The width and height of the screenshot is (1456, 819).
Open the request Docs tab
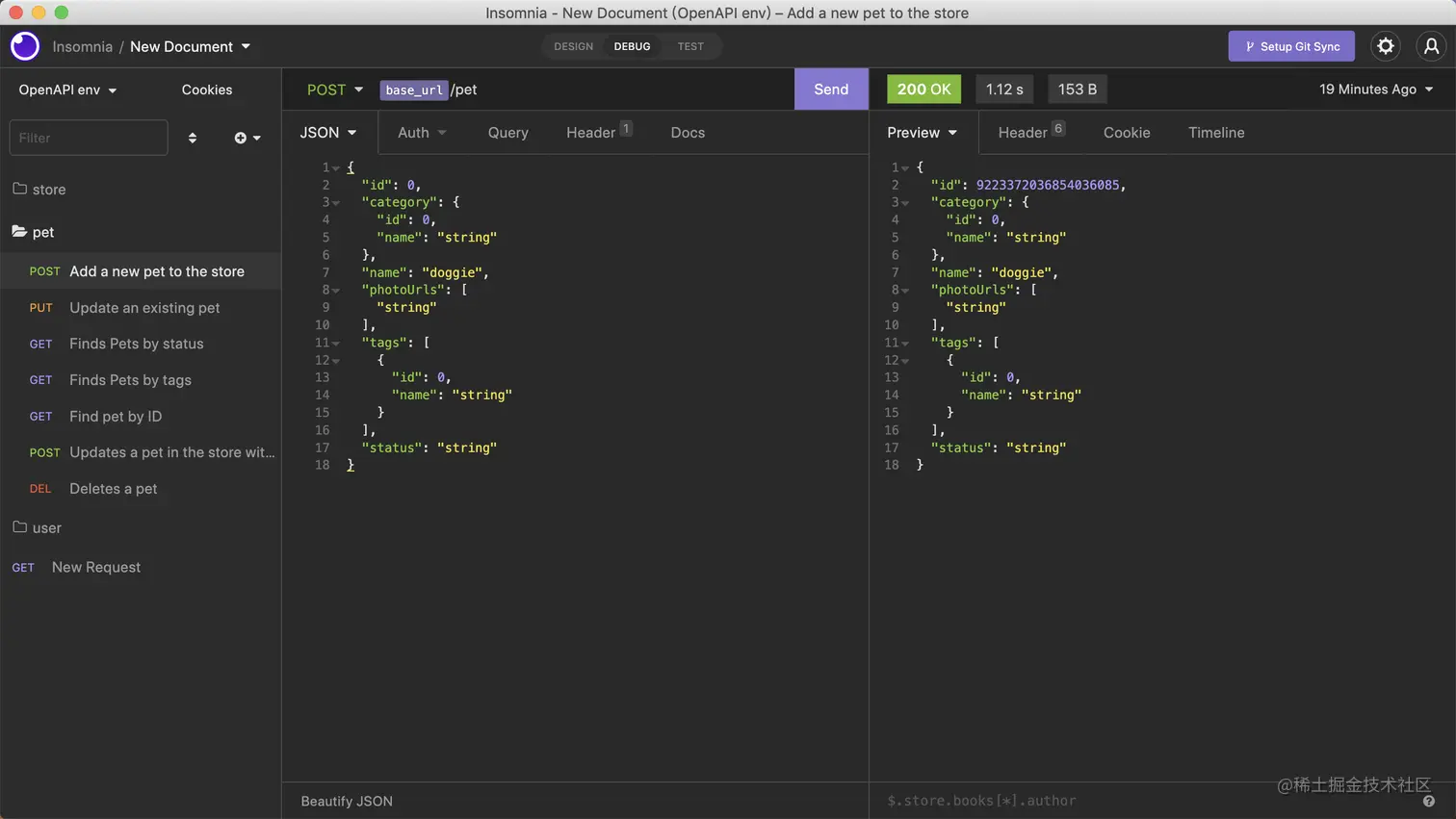click(688, 133)
